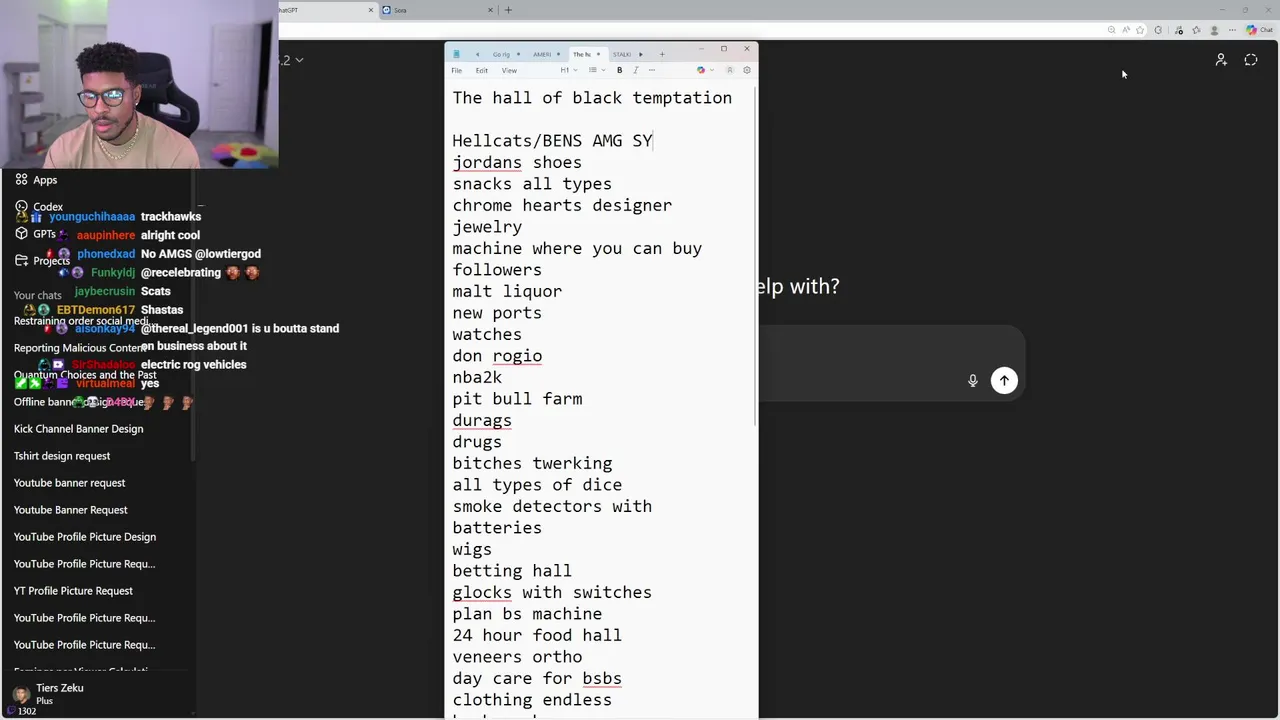The image size is (1280, 720).
Task: Add page to favorites star icon
Action: click(x=1140, y=30)
